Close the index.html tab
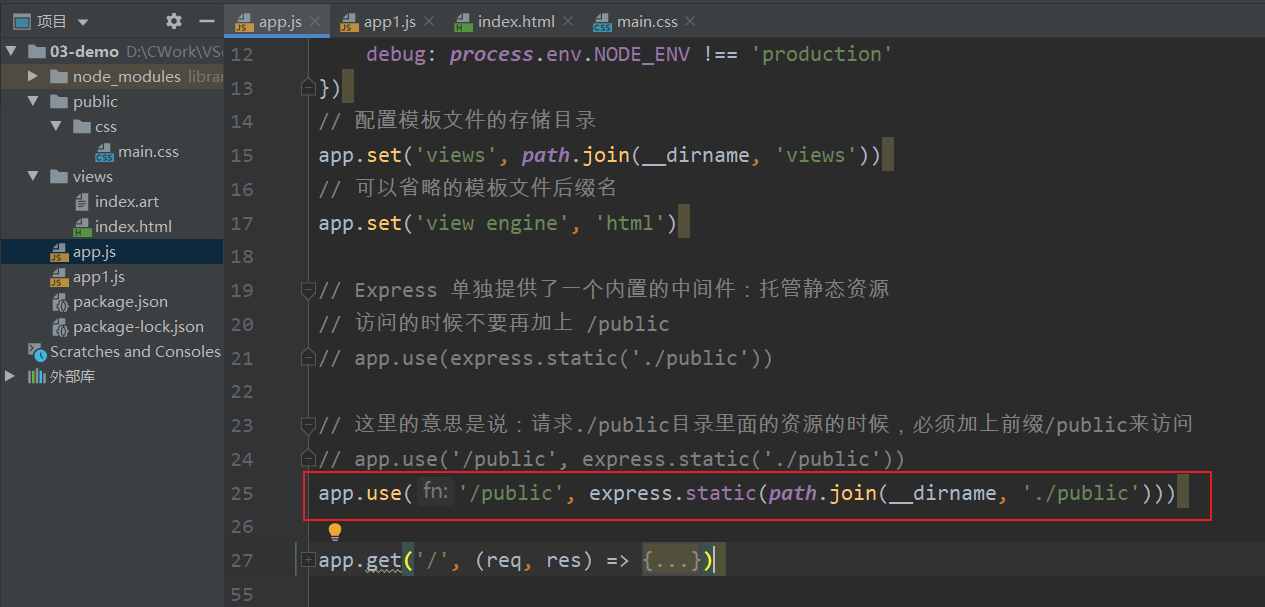Viewport: 1265px width, 607px height. (x=569, y=21)
